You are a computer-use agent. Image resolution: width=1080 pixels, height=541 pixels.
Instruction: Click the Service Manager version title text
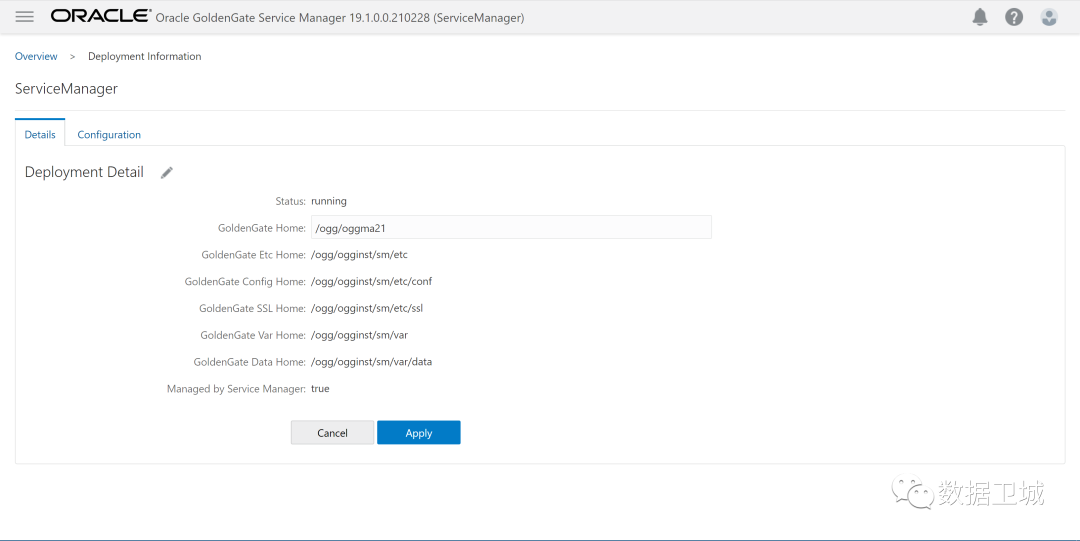tap(340, 18)
